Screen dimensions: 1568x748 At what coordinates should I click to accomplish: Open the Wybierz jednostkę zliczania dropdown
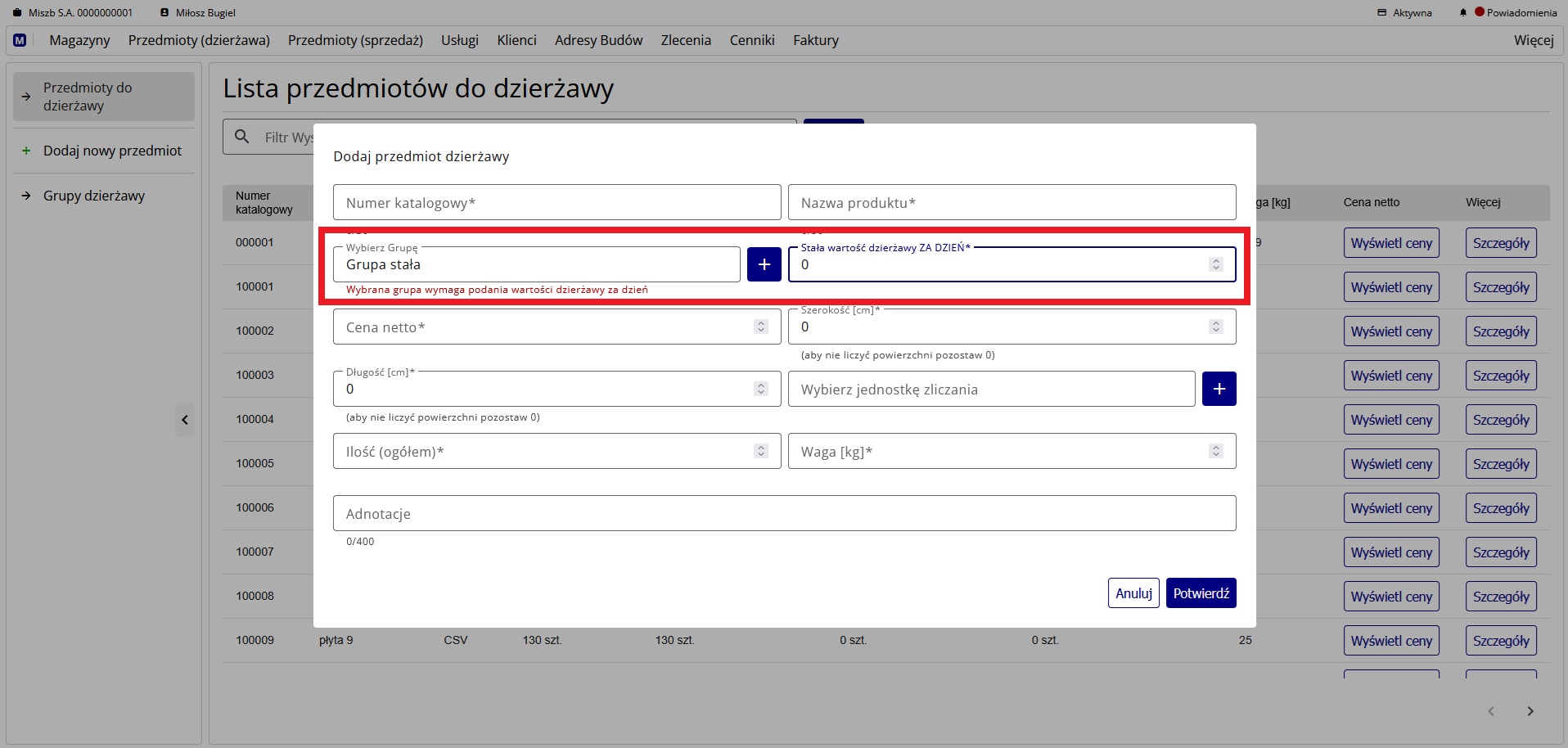click(x=990, y=389)
